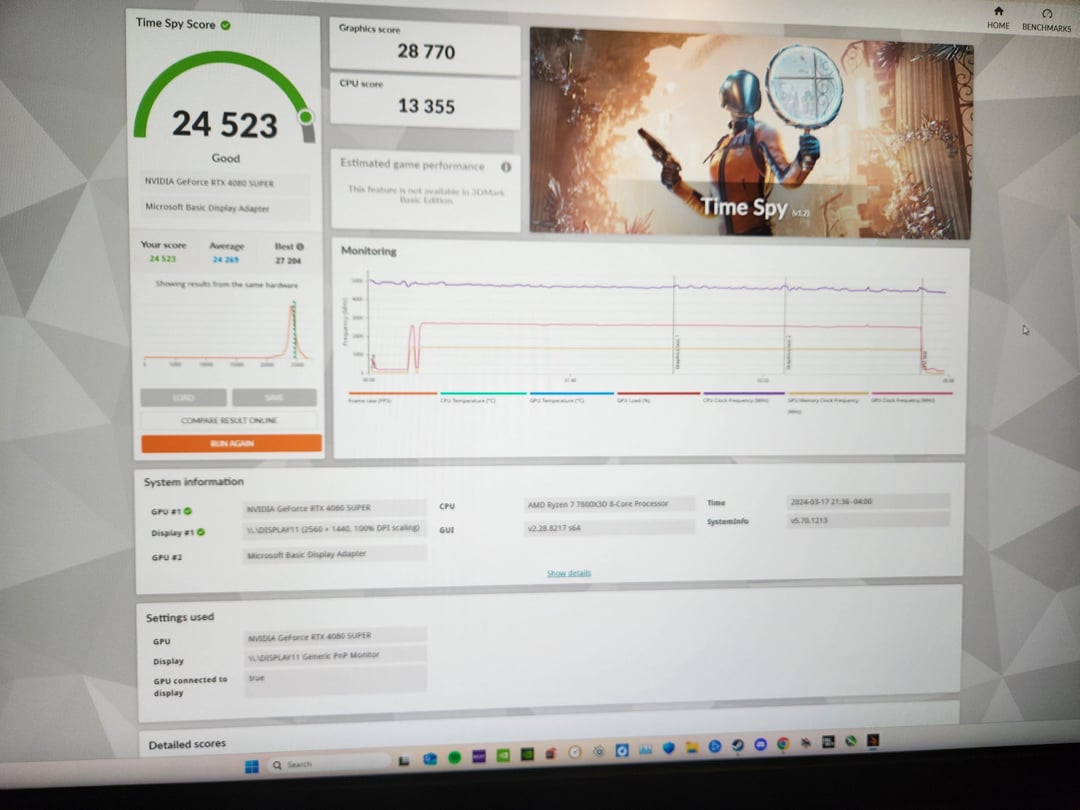Toggle GPU Memory Clock Frequency chart series
Screen dimensions: 1080x810
[827, 401]
